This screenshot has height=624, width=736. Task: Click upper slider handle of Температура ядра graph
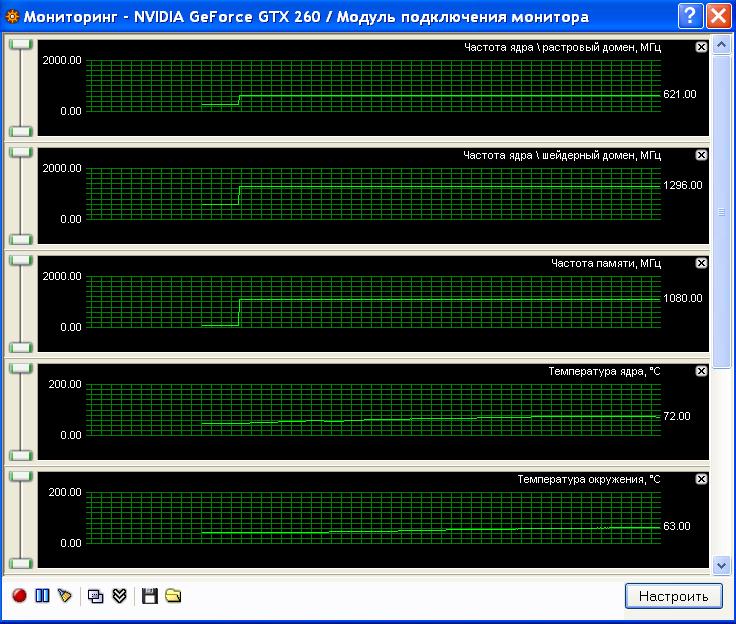click(21, 368)
